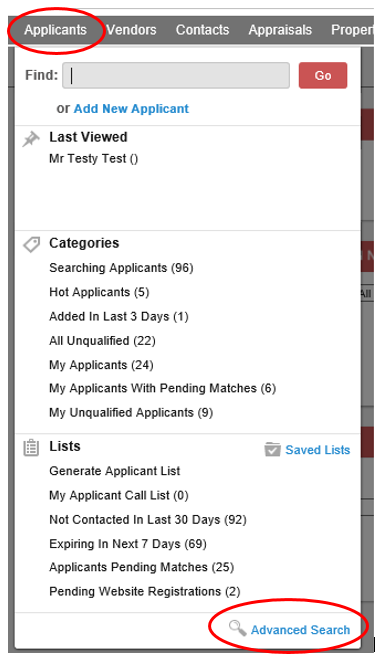378x655 pixels.
Task: Click the Add New Applicant link
Action: click(x=131, y=109)
